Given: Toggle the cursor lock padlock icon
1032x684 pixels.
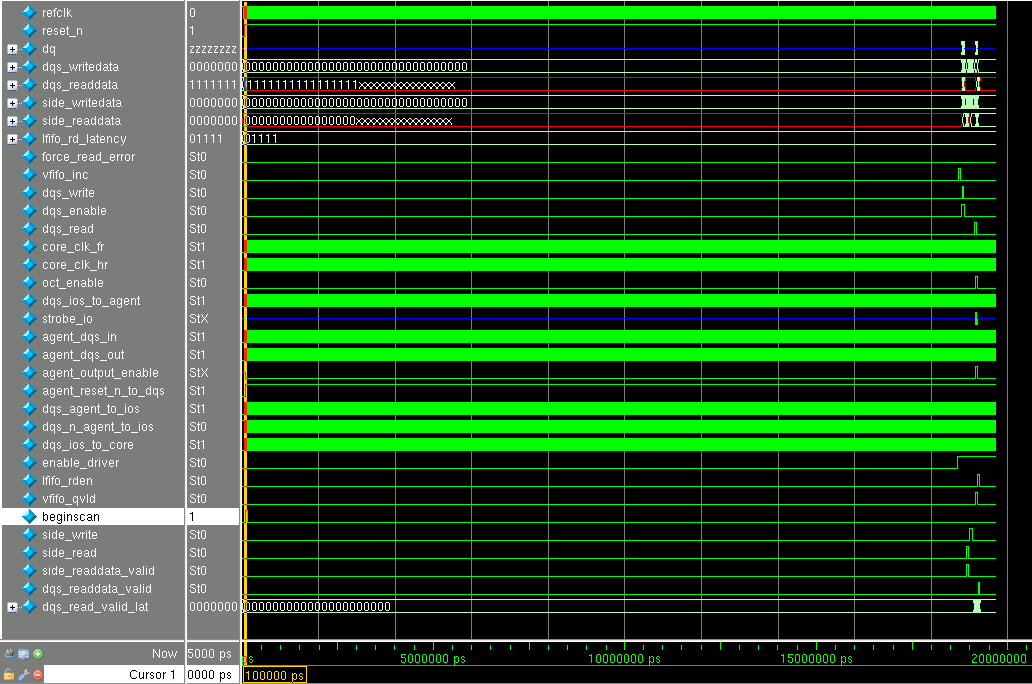Looking at the screenshot, I should point(9,675).
